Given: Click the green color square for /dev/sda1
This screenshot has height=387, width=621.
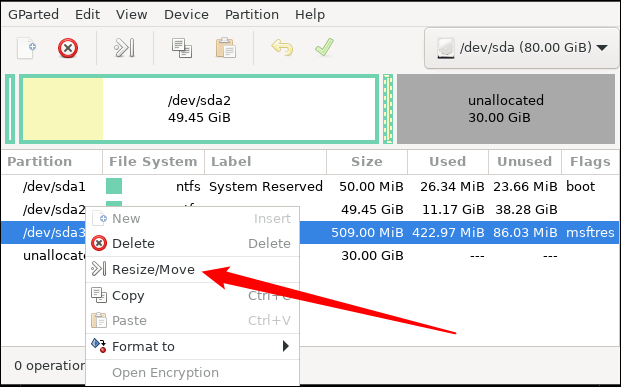Looking at the screenshot, I should [114, 186].
